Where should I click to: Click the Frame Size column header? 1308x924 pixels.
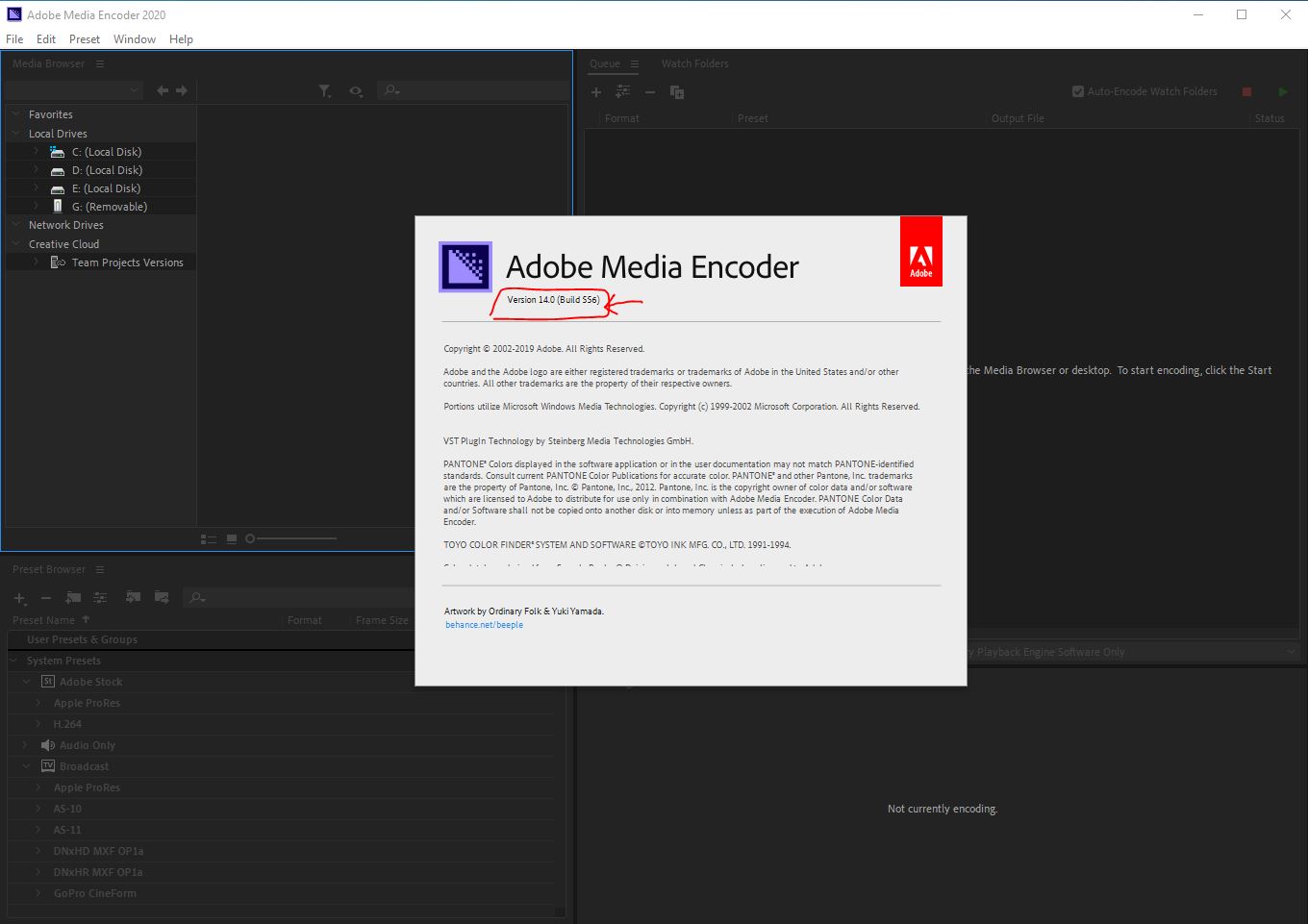(x=382, y=620)
